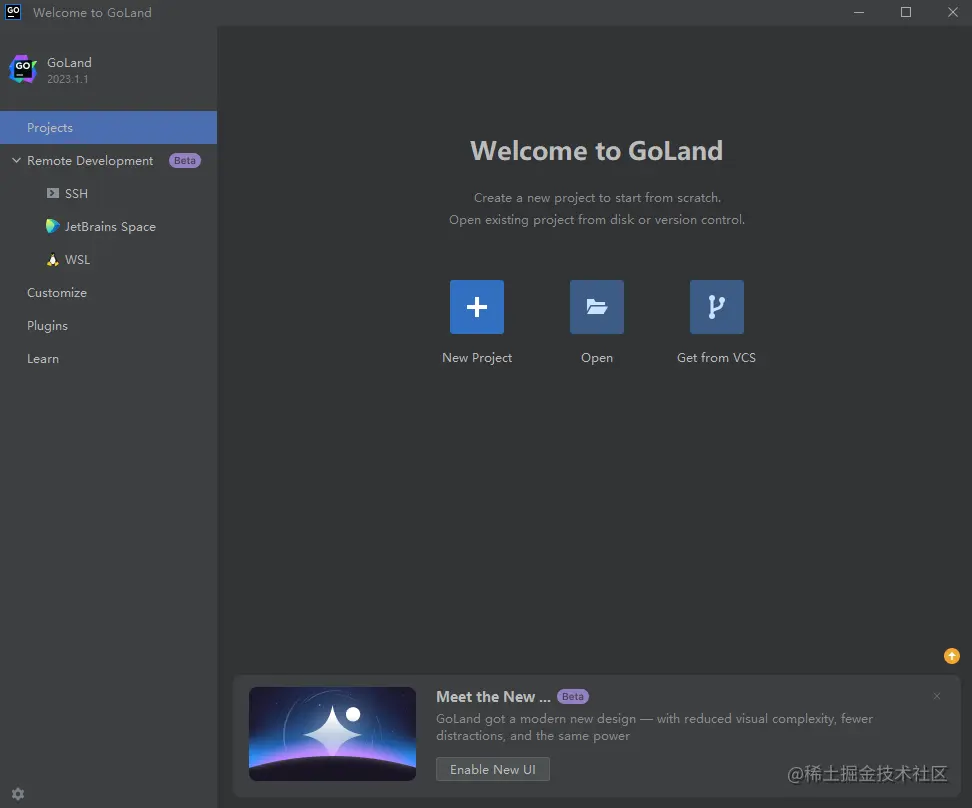Click the Welcome to GoLand heading
972x808 pixels.
(596, 151)
